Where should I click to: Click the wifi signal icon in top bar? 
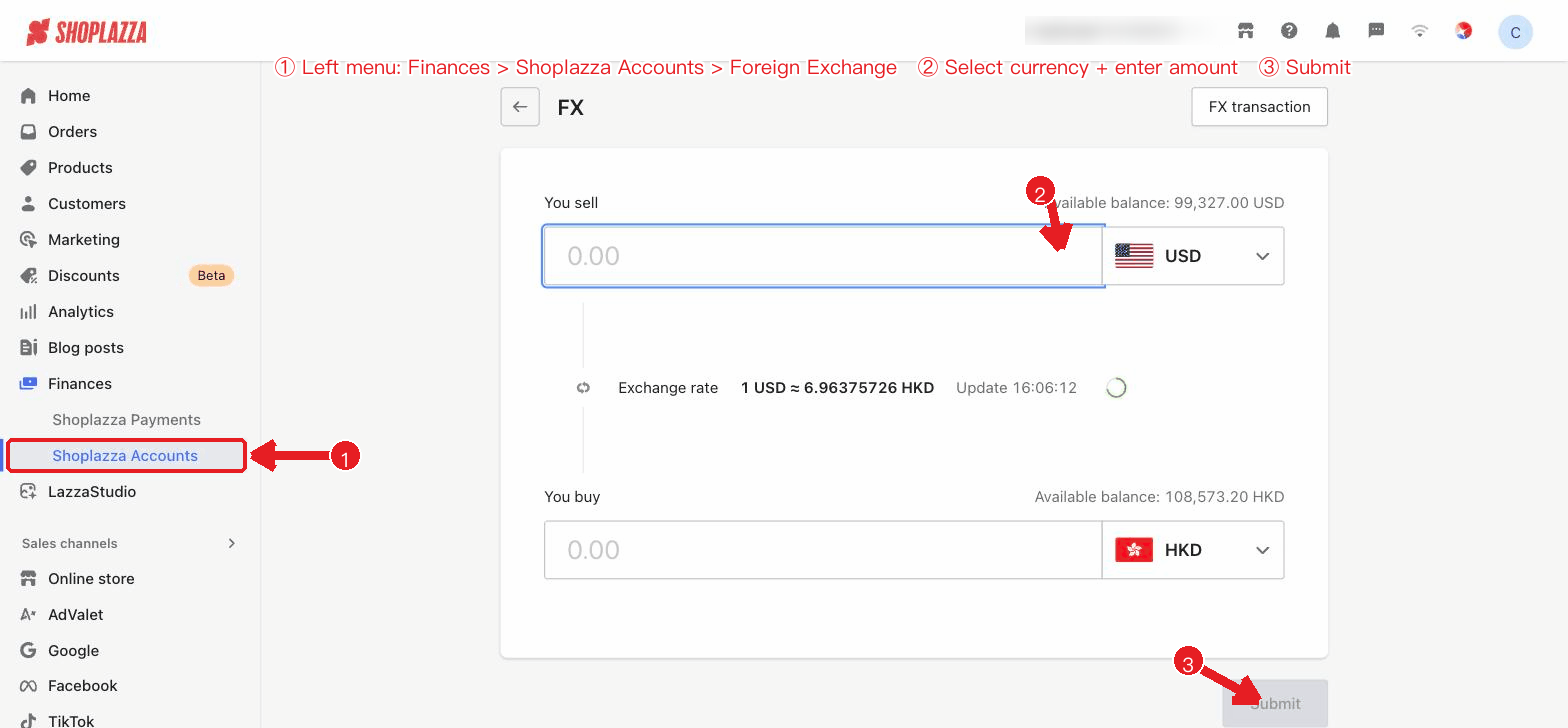click(x=1419, y=31)
